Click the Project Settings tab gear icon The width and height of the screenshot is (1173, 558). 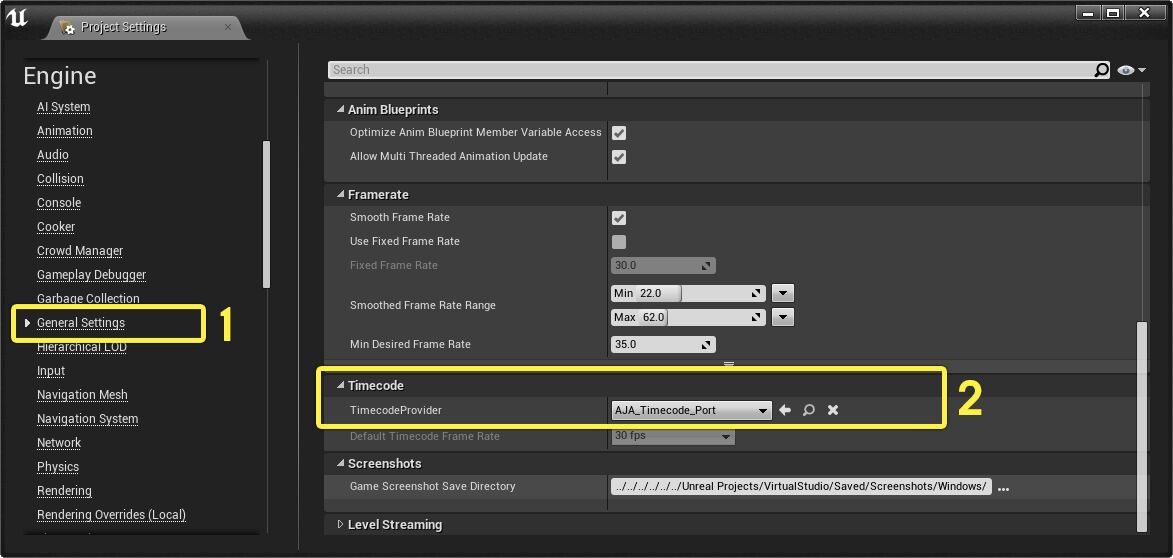(x=68, y=27)
